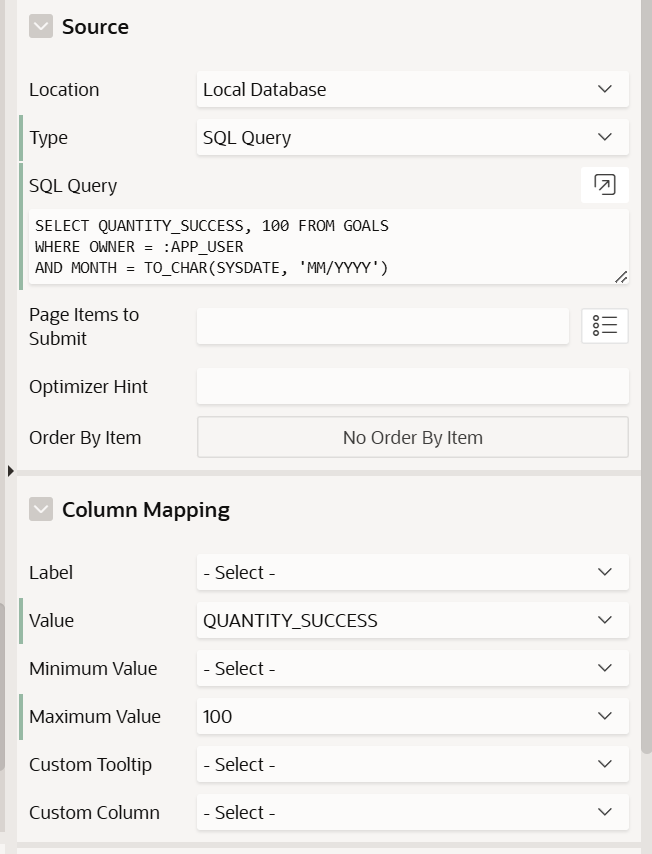
Task: Click the panel splitter arrow on left edge
Action: 10,470
